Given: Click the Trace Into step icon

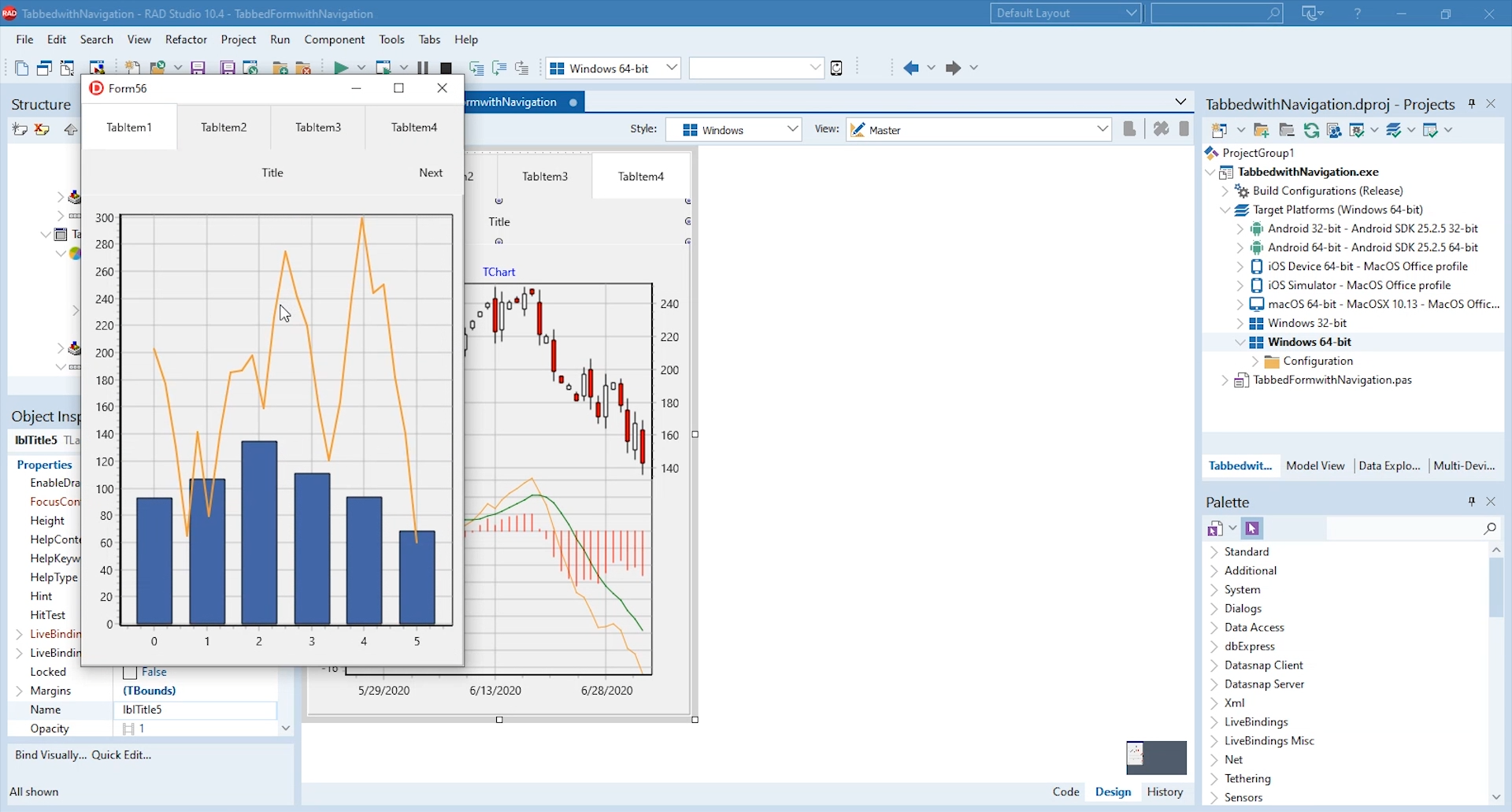Looking at the screenshot, I should [476, 69].
